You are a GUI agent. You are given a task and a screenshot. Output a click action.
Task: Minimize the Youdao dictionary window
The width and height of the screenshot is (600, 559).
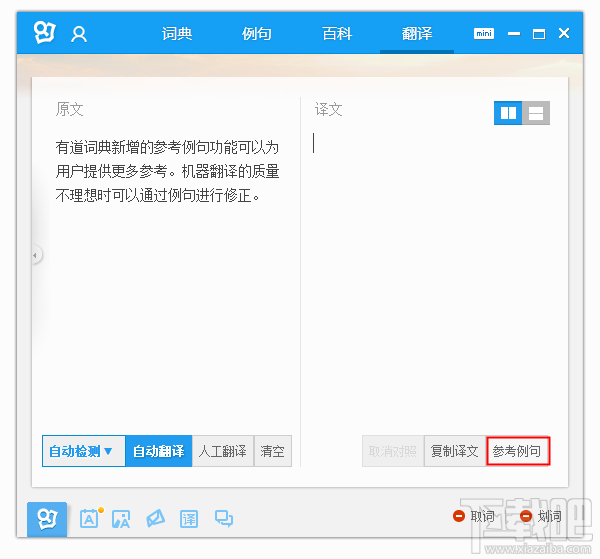[x=514, y=34]
